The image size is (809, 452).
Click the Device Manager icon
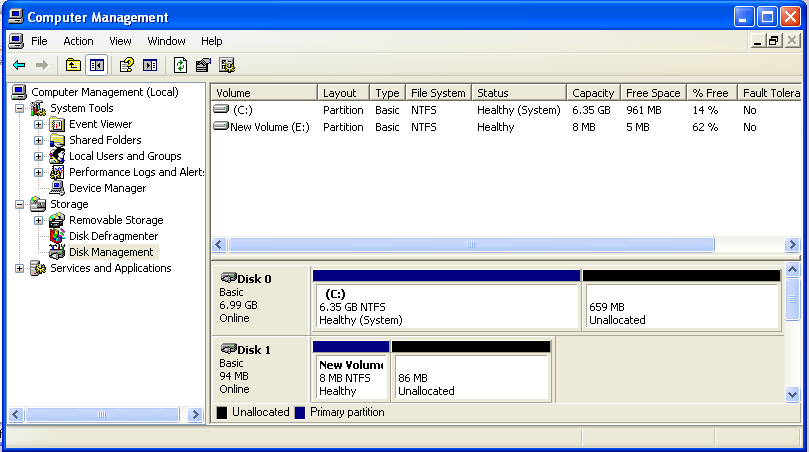(x=57, y=188)
